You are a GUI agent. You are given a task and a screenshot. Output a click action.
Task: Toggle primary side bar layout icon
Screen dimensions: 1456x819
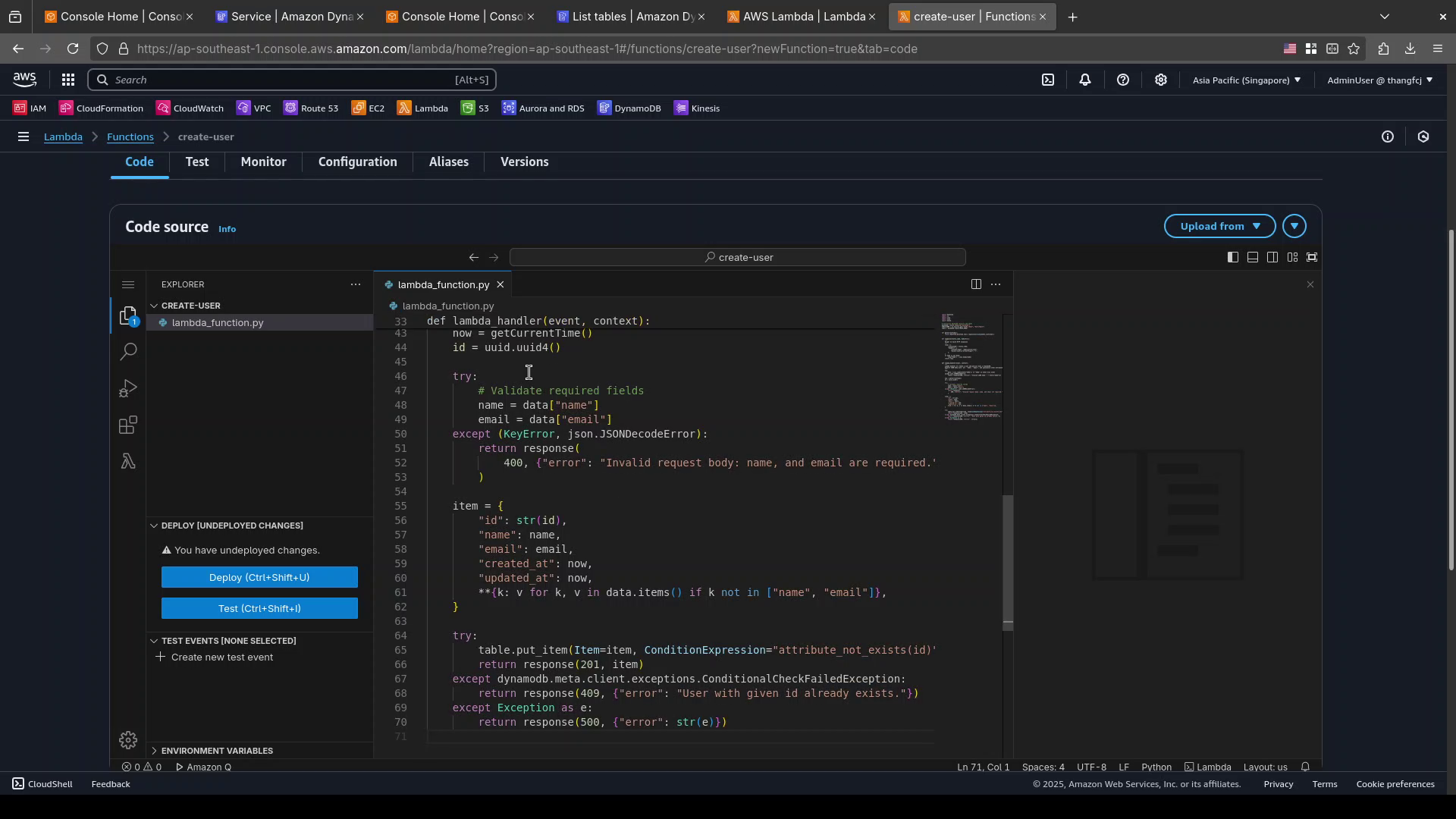[1233, 258]
